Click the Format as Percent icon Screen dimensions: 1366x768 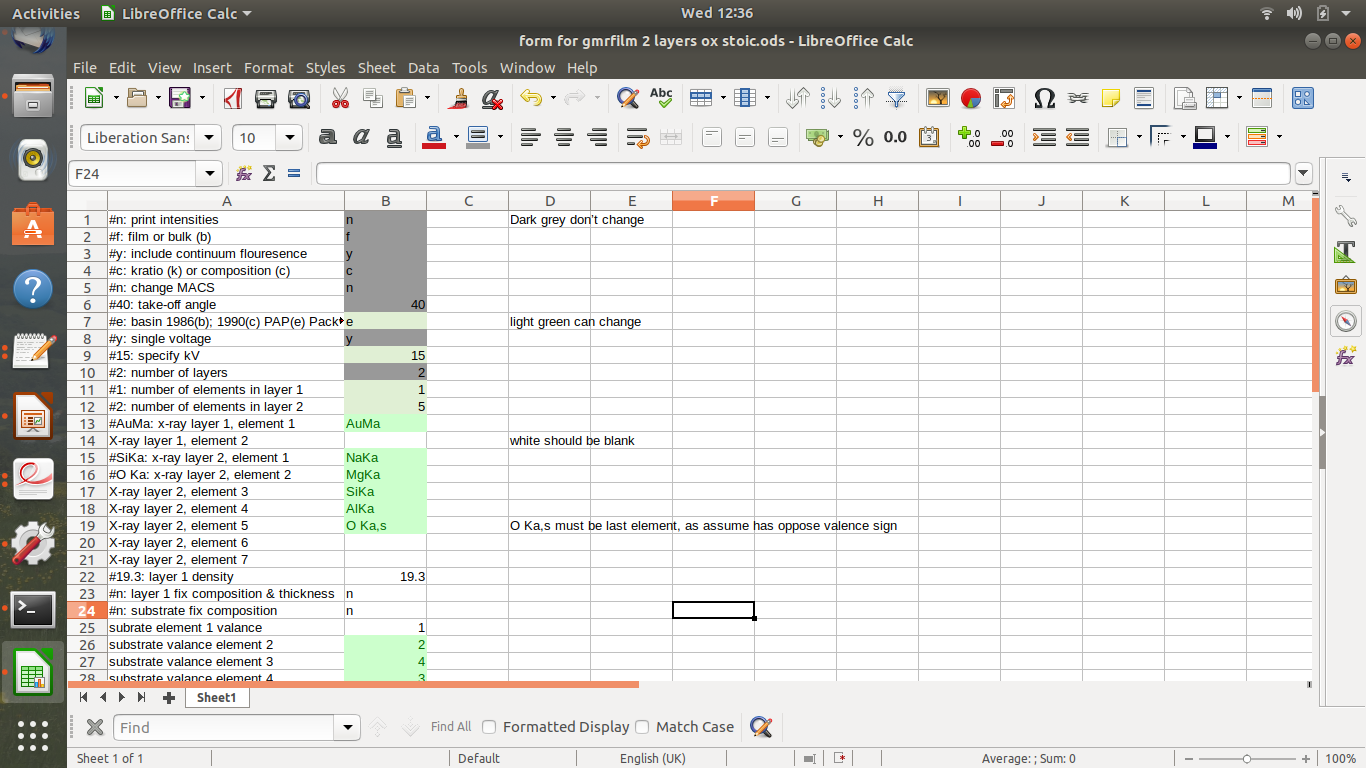coord(863,138)
